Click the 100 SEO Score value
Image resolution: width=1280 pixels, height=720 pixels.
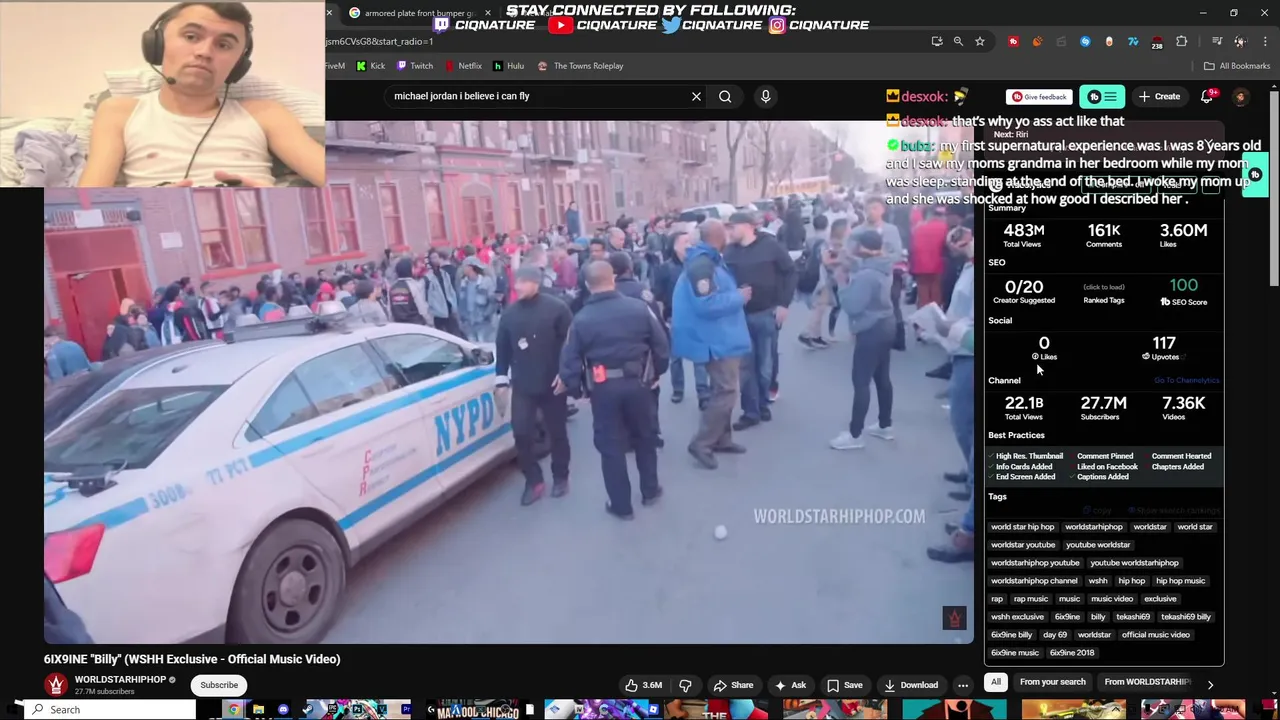click(1183, 286)
